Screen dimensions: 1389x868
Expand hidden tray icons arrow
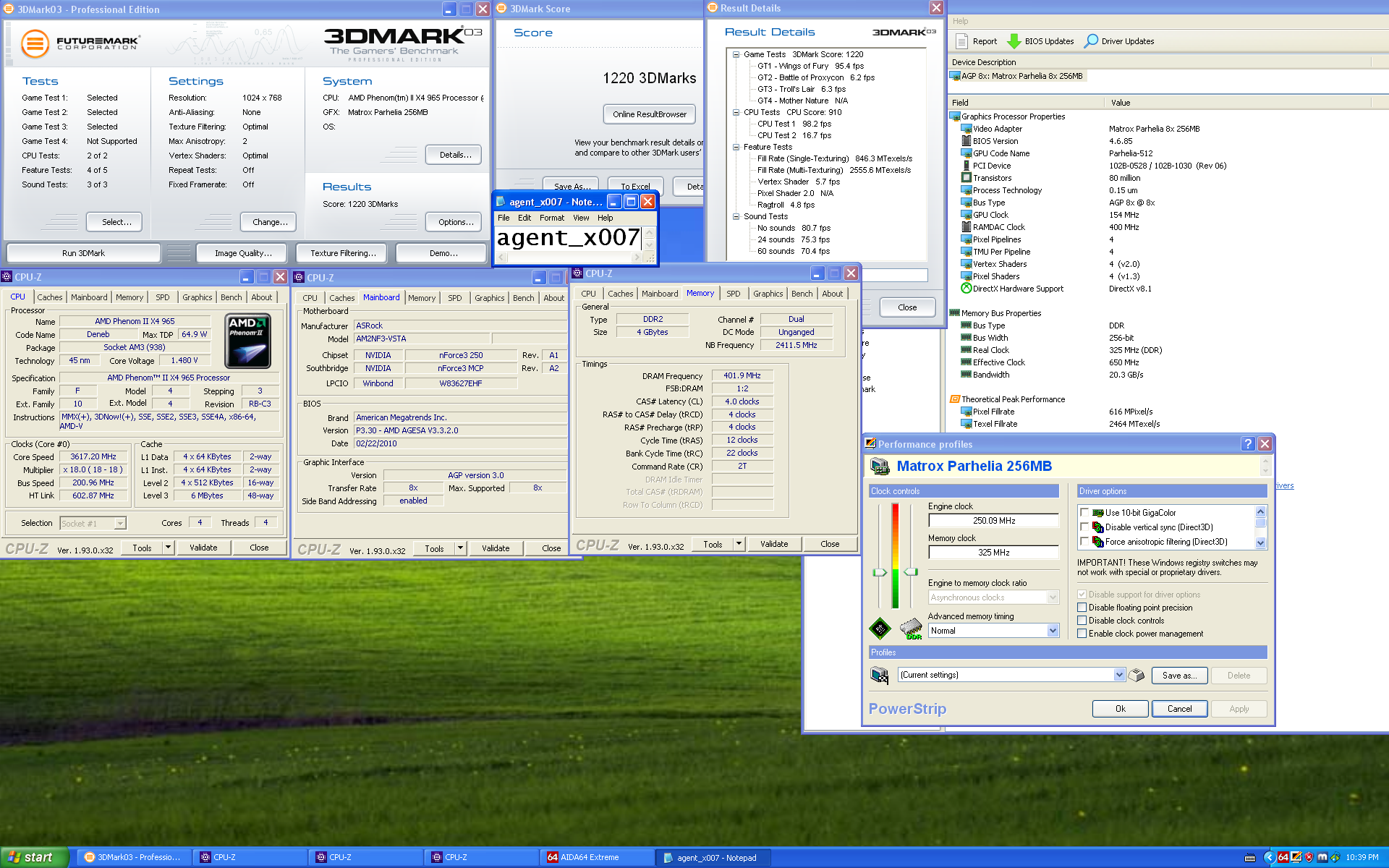pos(1269,857)
